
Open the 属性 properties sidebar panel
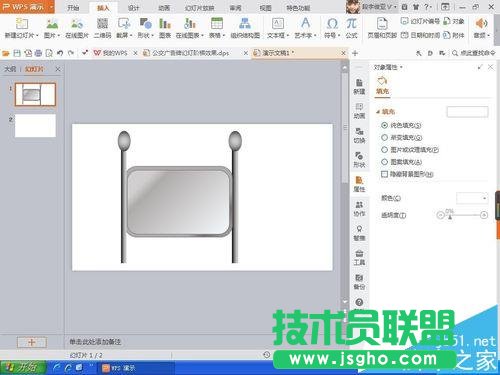359,184
